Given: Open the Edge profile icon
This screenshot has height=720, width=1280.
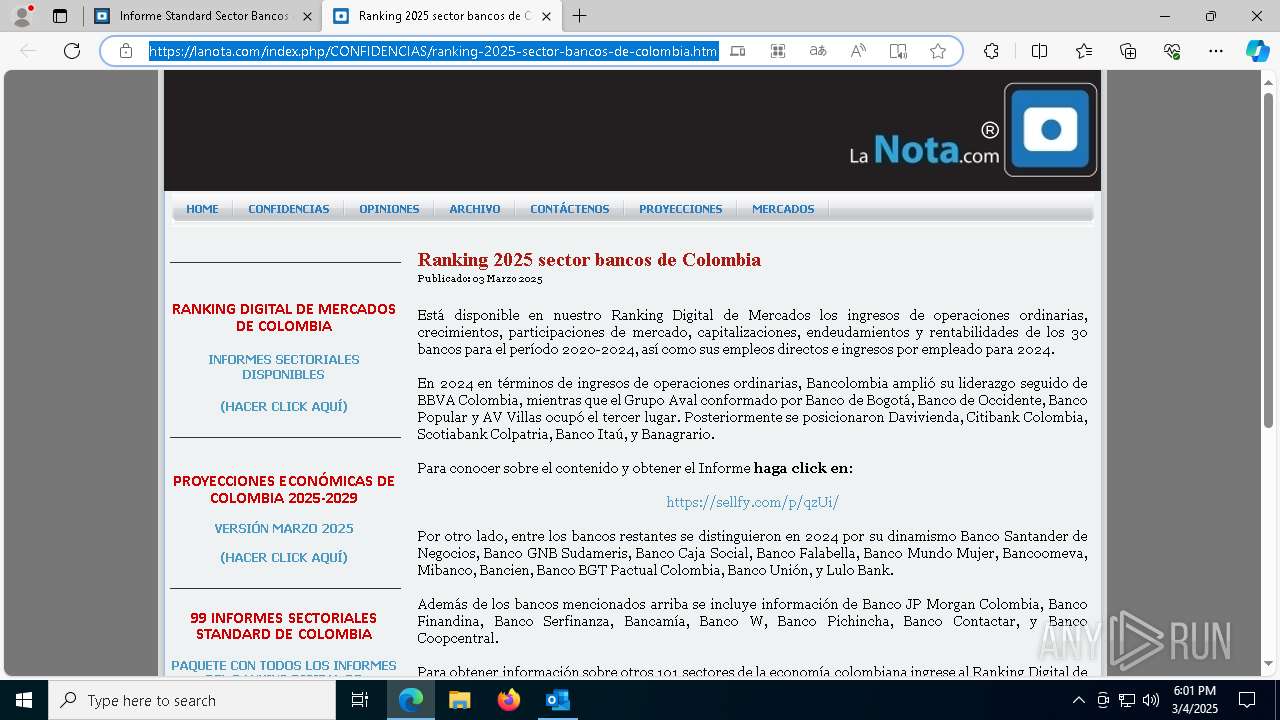Looking at the screenshot, I should click(x=22, y=16).
